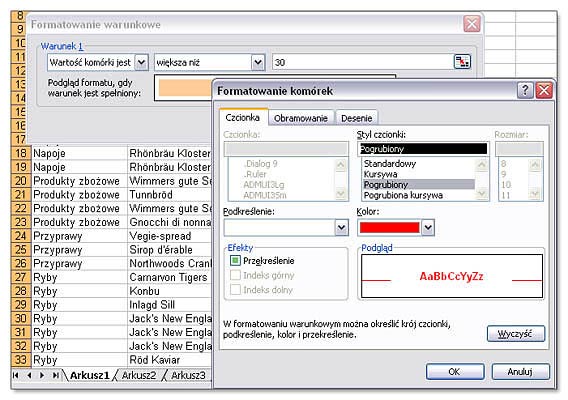The image size is (568, 400).
Task: Click next sheet navigation arrow
Action: tap(42, 375)
